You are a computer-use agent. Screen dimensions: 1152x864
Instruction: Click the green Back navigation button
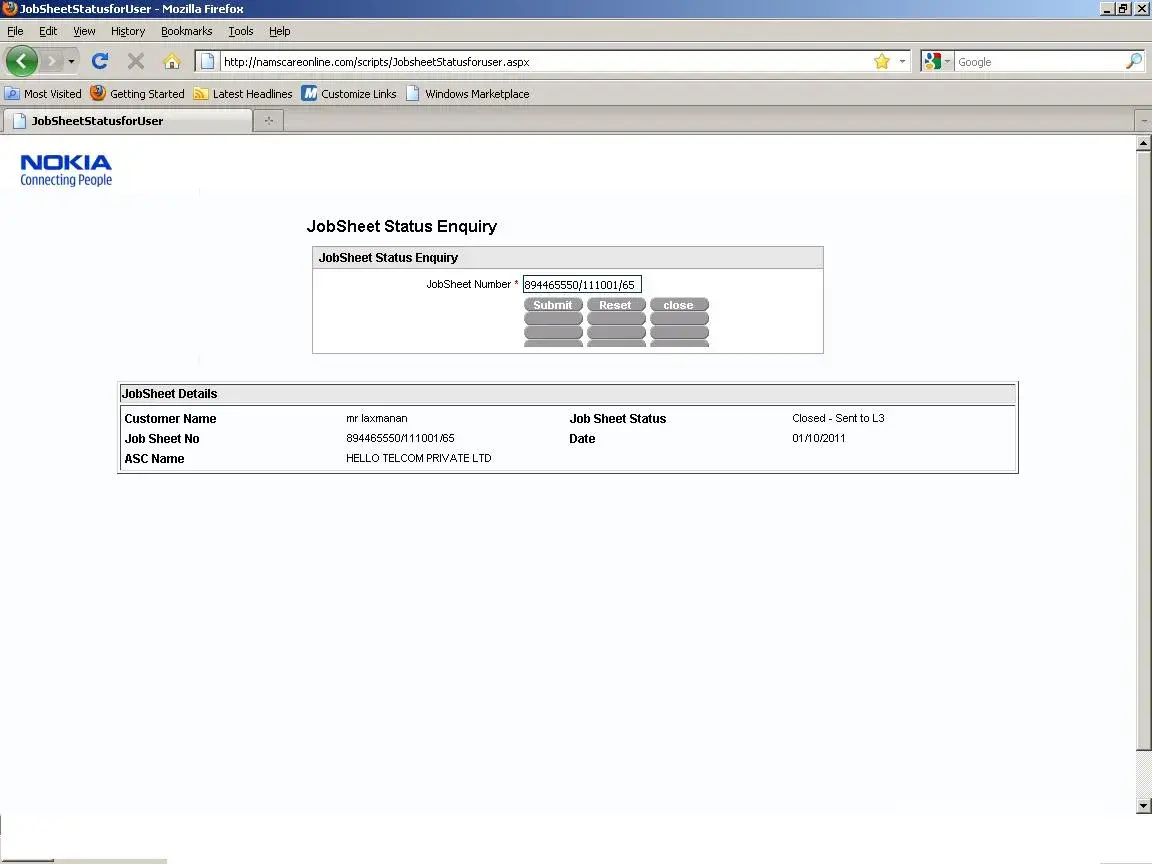click(21, 61)
